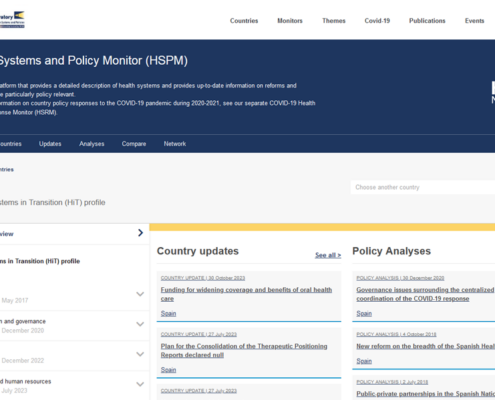Open the Themes top navigation menu
495x400 pixels.
pos(334,21)
